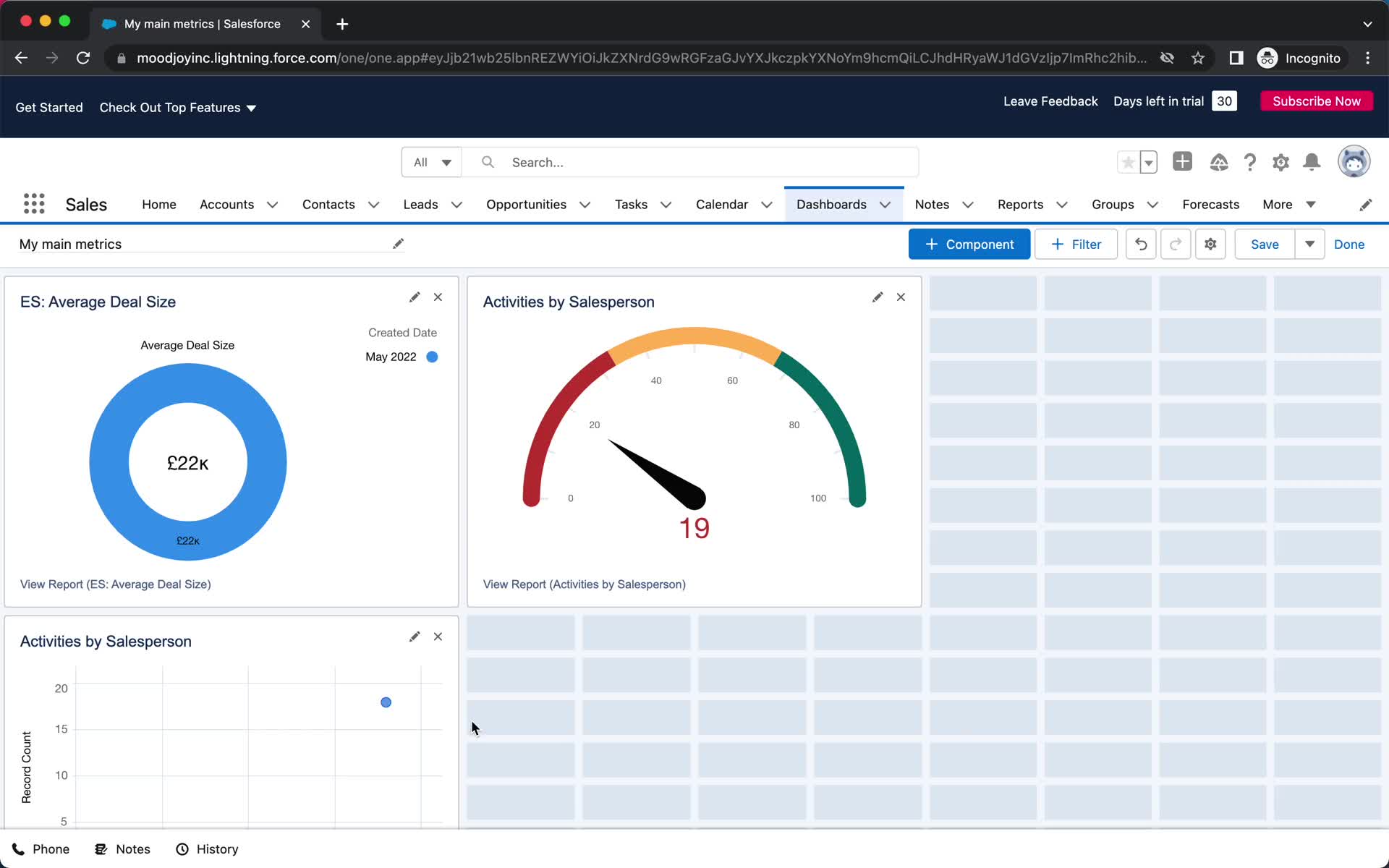Edit the gauge Activities by Salesperson component
Screen dimensions: 1389x868
(x=878, y=297)
